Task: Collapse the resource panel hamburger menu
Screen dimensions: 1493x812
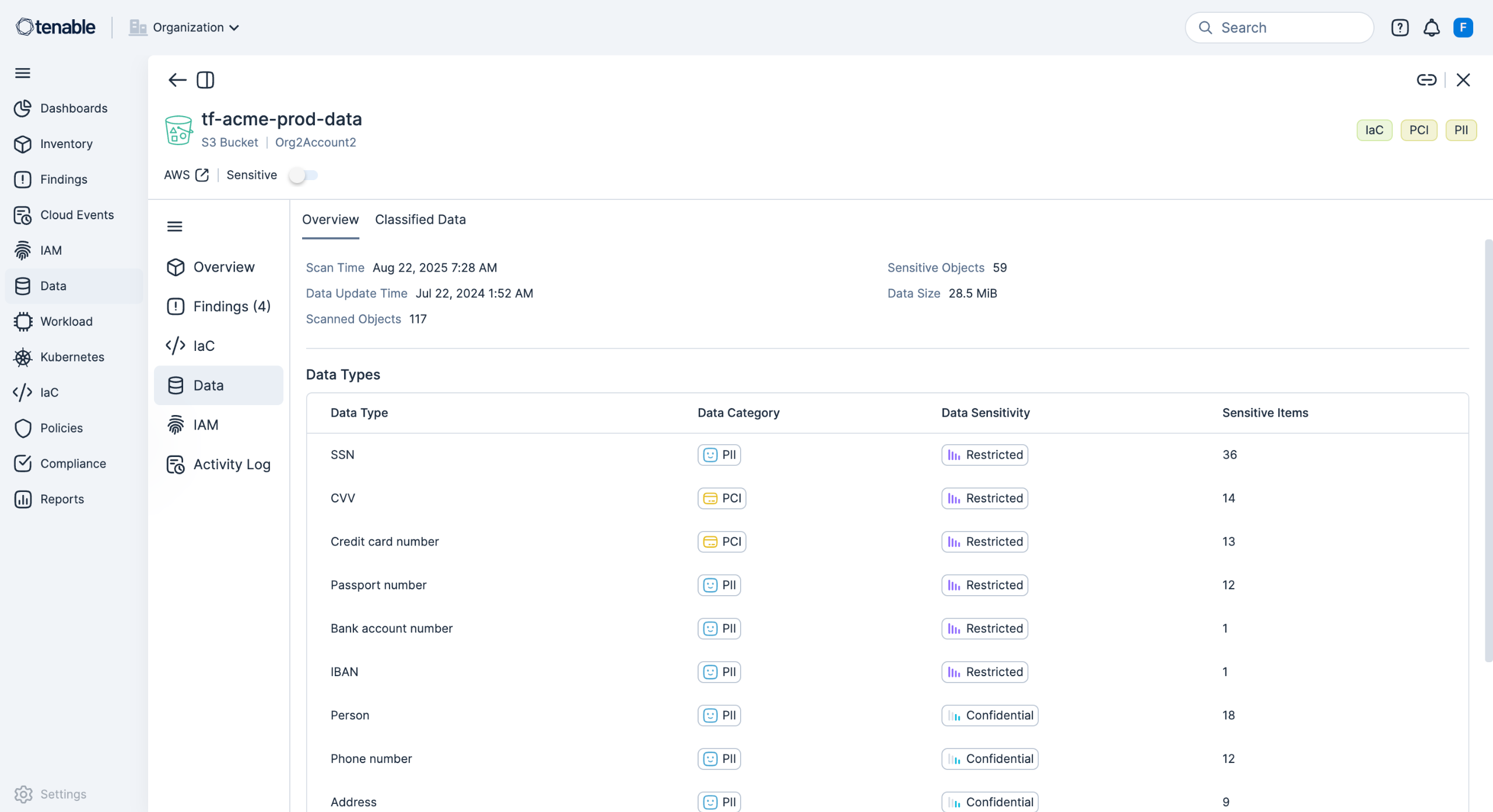Action: (175, 226)
